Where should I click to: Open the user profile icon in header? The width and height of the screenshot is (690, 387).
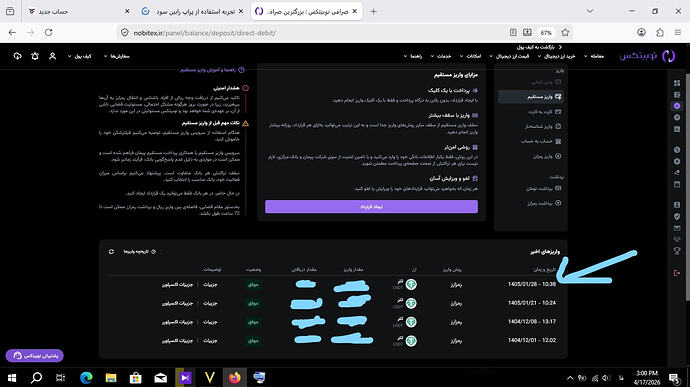(x=52, y=56)
